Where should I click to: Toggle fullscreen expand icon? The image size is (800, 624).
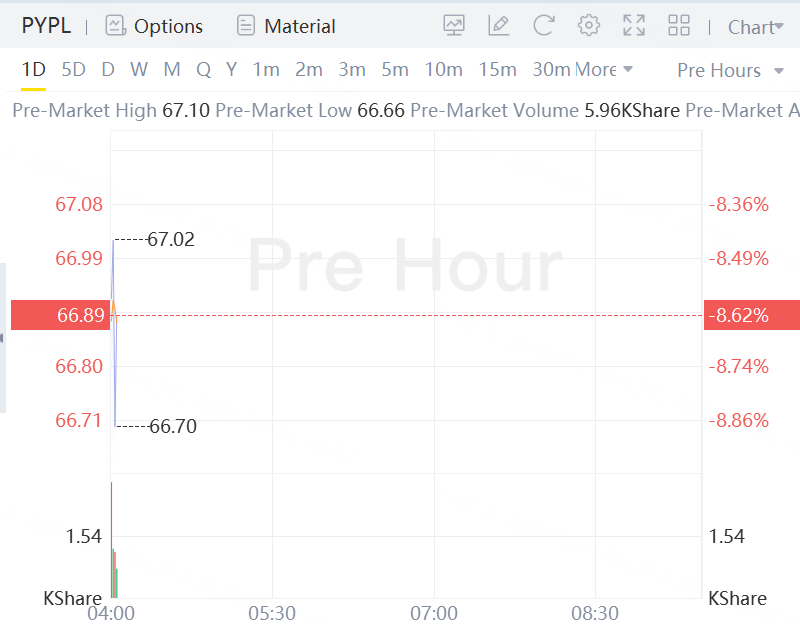point(634,26)
